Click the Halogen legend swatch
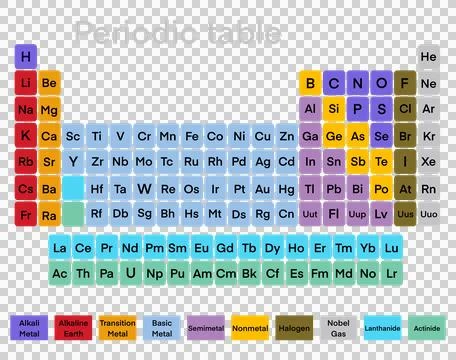 click(x=294, y=328)
